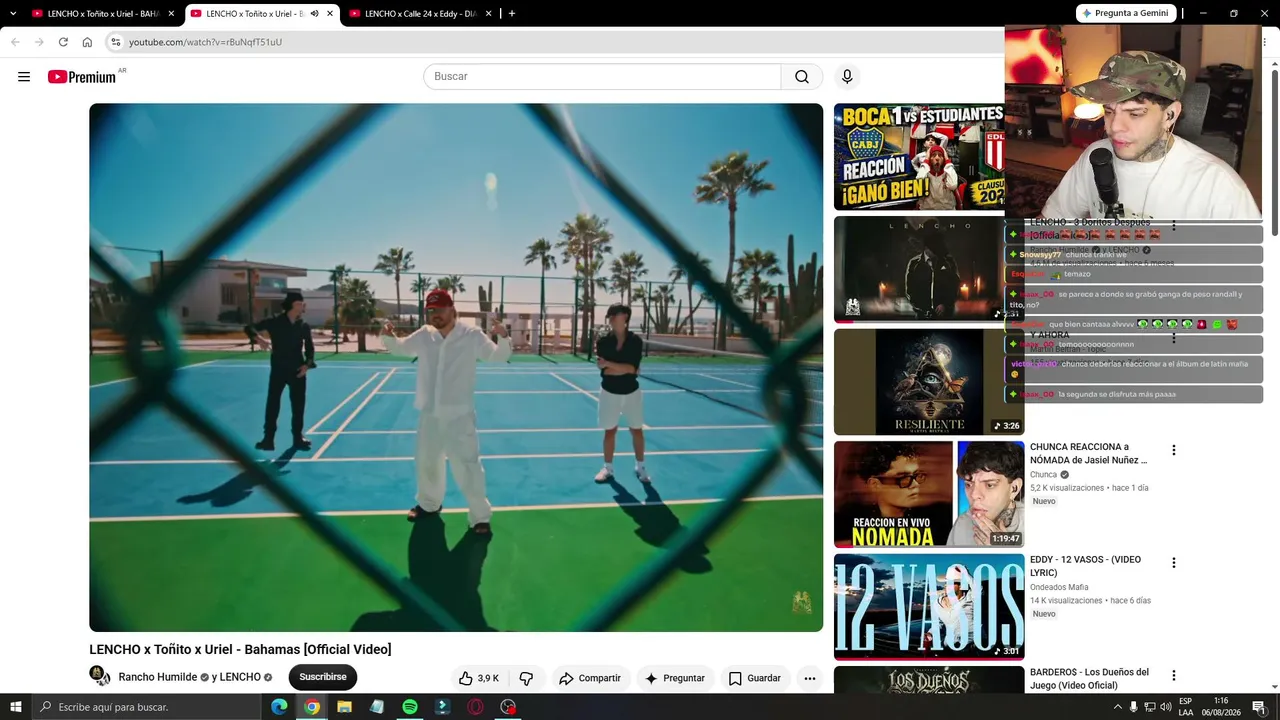Open options for BARDEROS video
Image resolution: width=1280 pixels, height=720 pixels.
(x=1174, y=675)
